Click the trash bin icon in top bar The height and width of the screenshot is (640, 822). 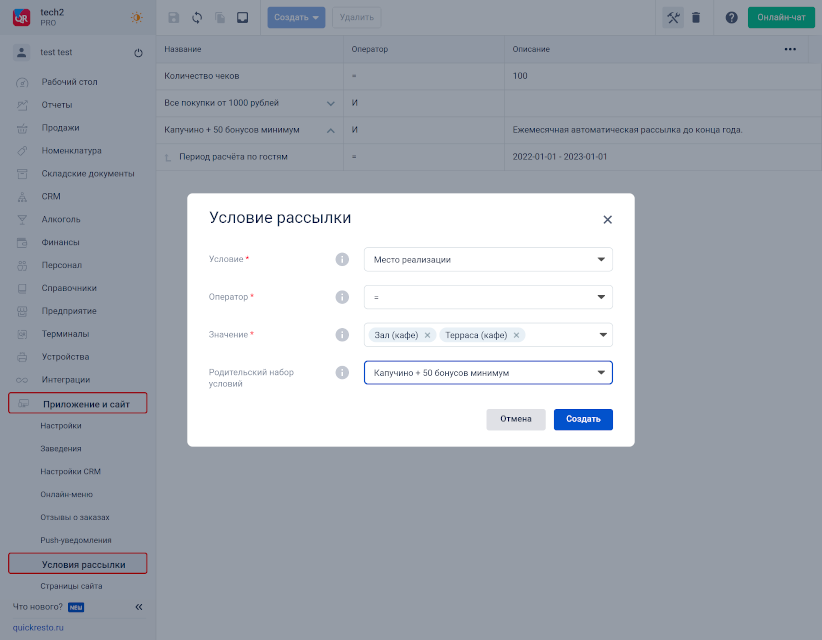pos(696,17)
